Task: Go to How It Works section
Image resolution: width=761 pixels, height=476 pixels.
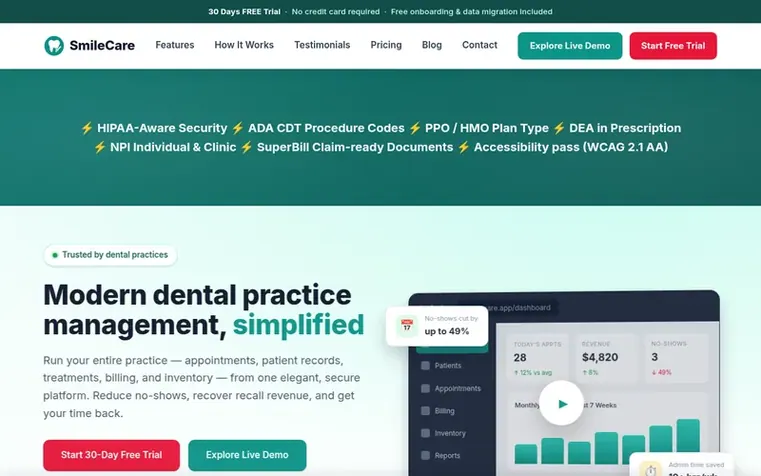Action: (244, 45)
